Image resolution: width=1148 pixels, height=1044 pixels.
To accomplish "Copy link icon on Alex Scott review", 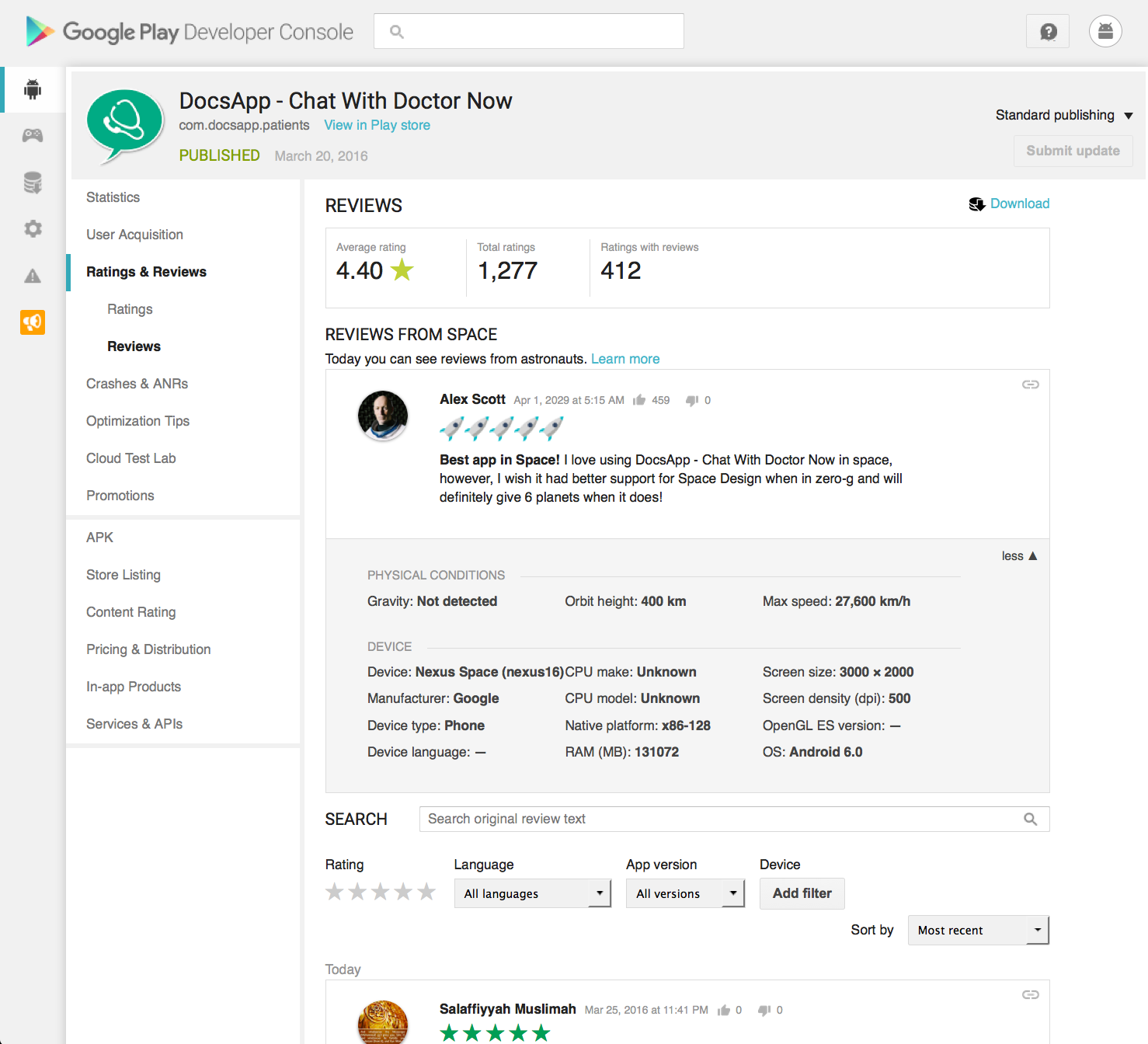I will [1030, 385].
